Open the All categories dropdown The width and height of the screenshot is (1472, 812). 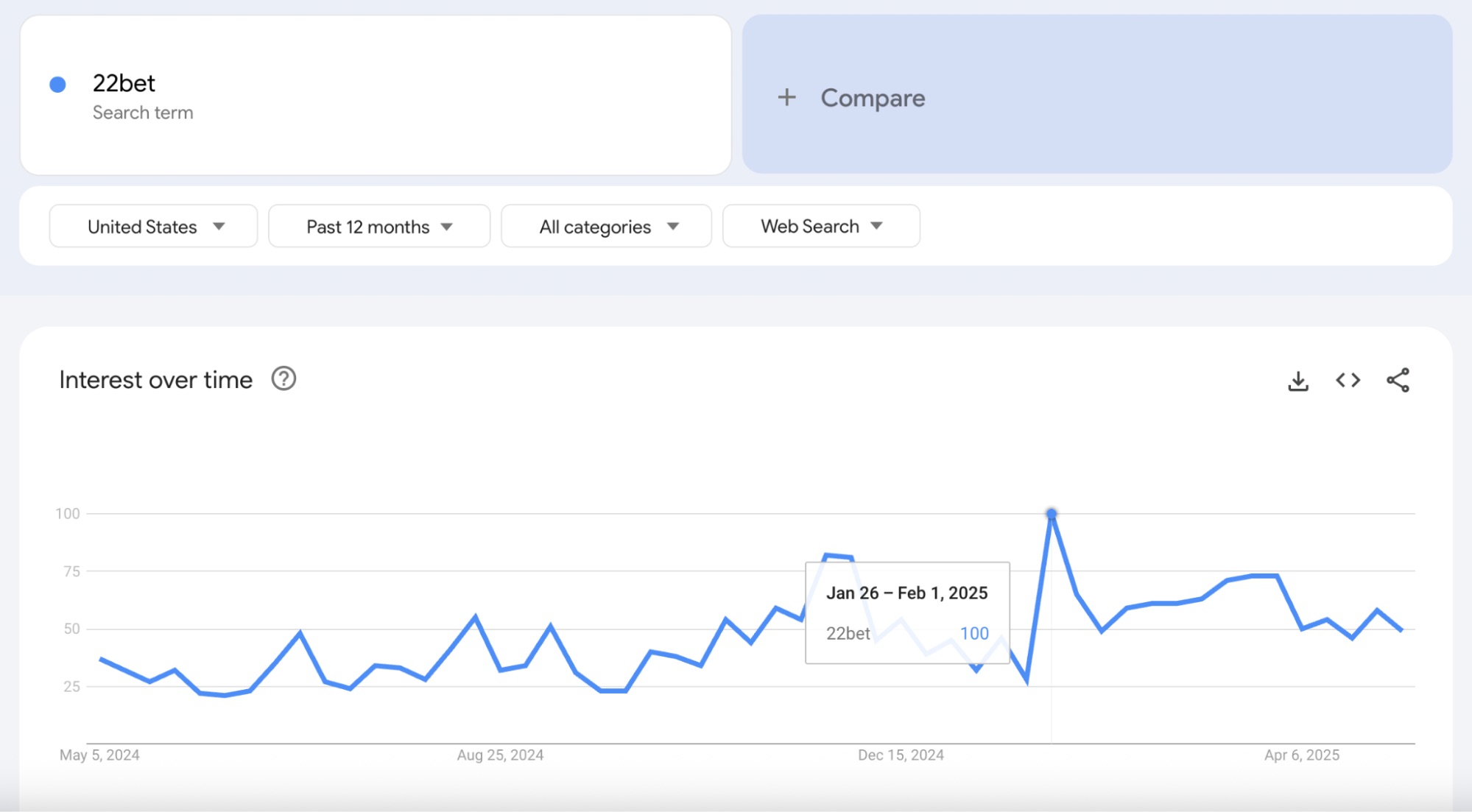(x=606, y=226)
